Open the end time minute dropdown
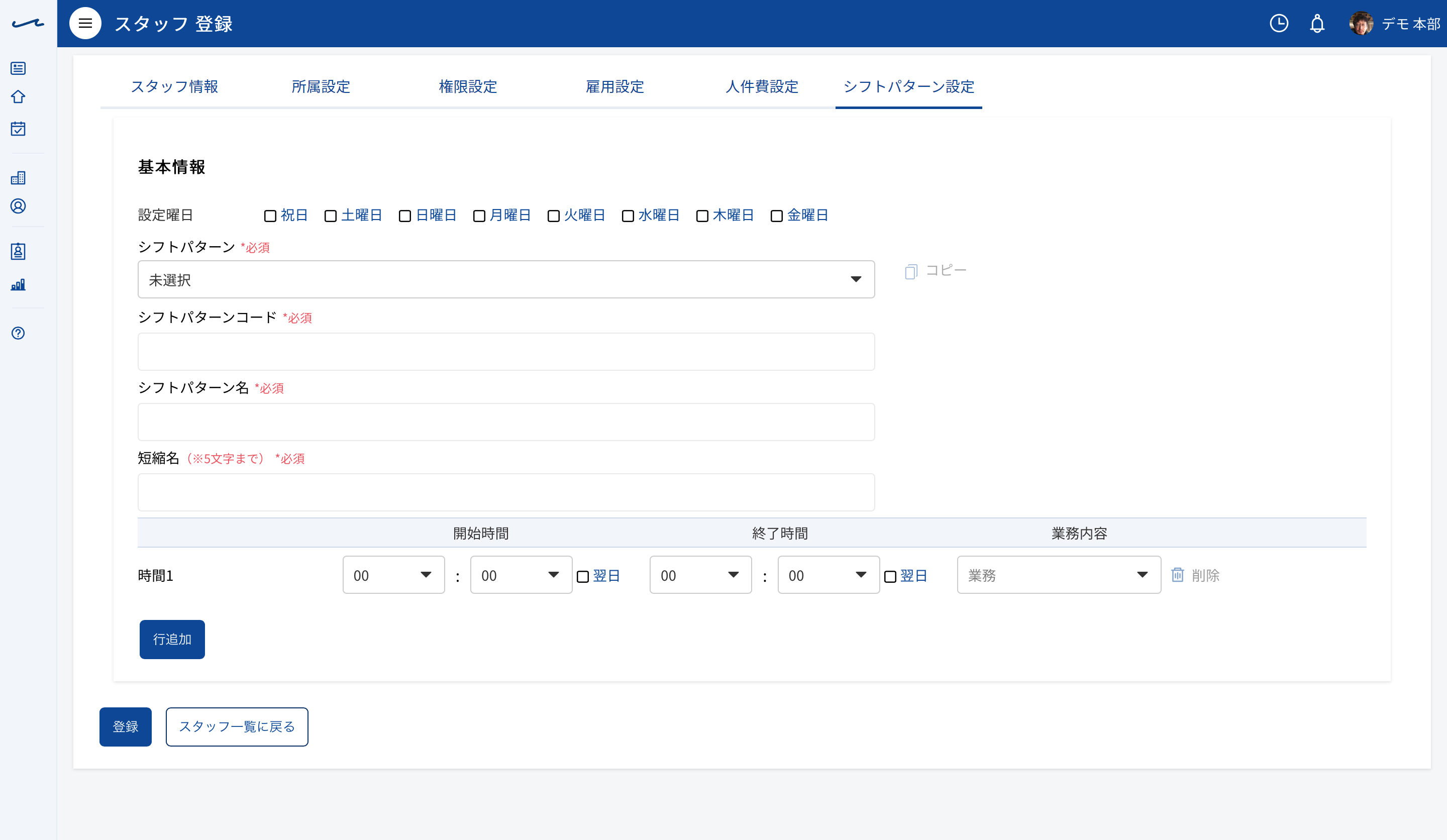The width and height of the screenshot is (1447, 840). (829, 575)
